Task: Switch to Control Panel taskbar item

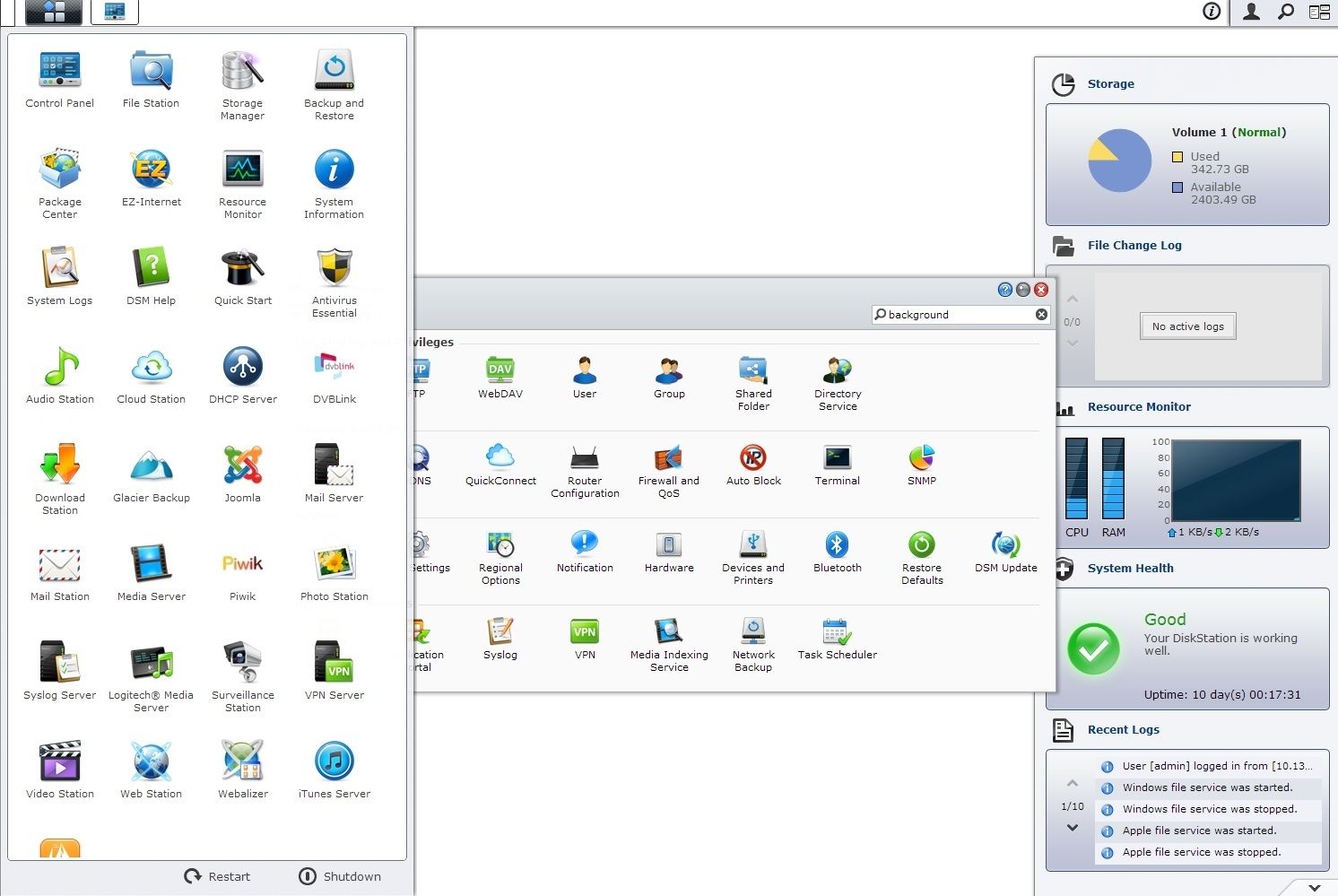Action: pyautogui.click(x=115, y=12)
